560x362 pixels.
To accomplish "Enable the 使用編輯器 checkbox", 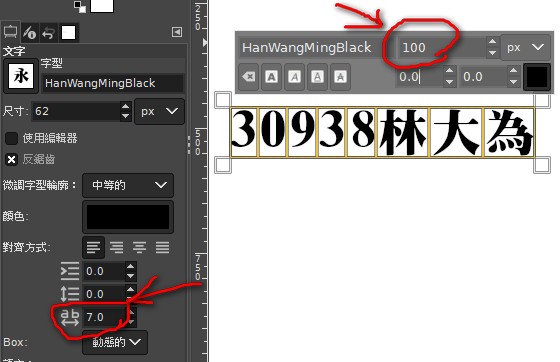I will (x=11, y=138).
